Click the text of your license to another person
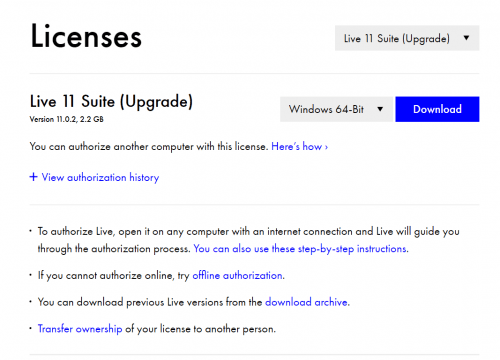500x360 pixels. [x=201, y=329]
